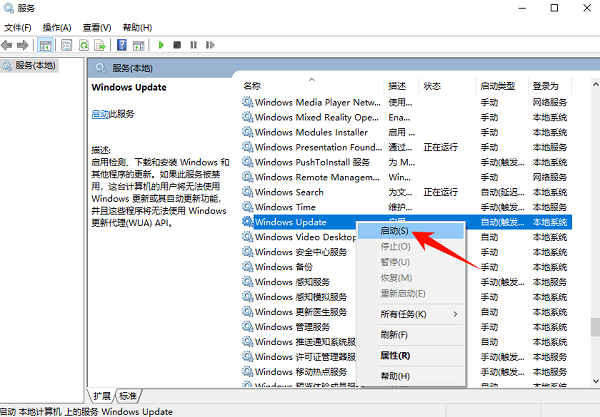The image size is (600, 417).
Task: Sort by the 启动类型 column header
Action: click(497, 86)
